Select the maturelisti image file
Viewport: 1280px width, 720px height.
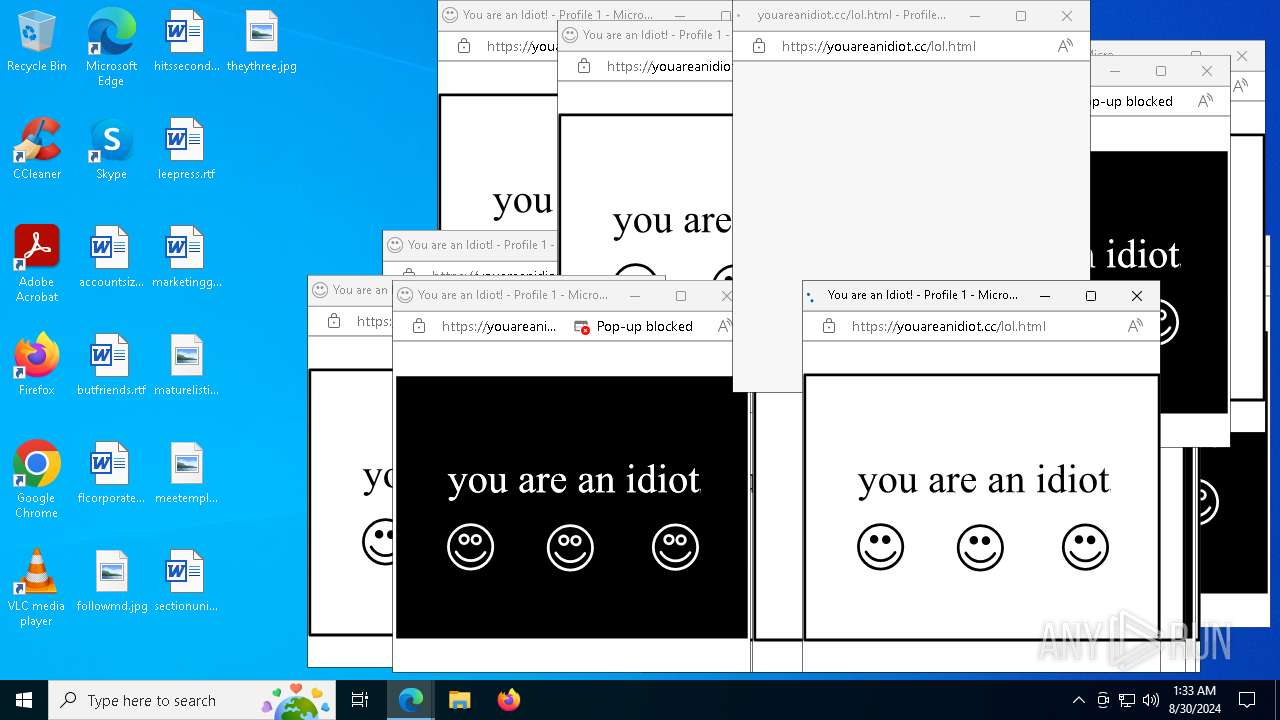pyautogui.click(x=186, y=365)
